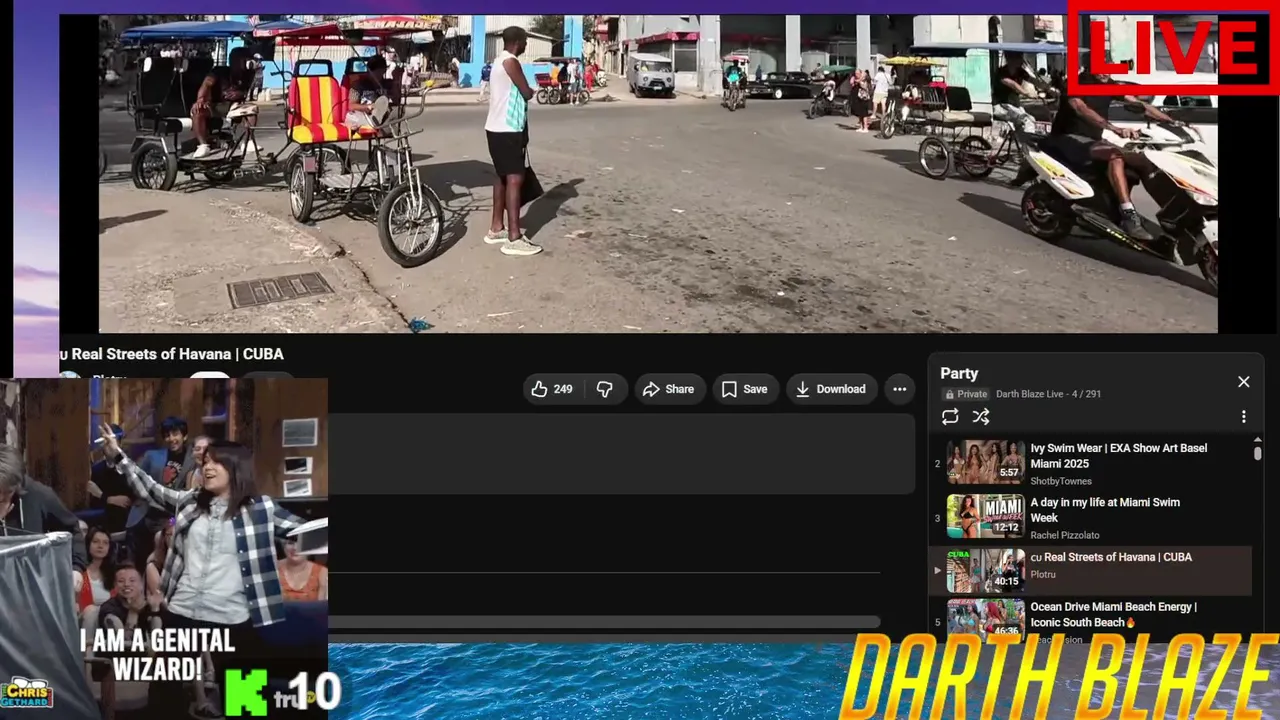Click the Private visibility badge
This screenshot has height=720, width=1280.
pyautogui.click(x=966, y=394)
